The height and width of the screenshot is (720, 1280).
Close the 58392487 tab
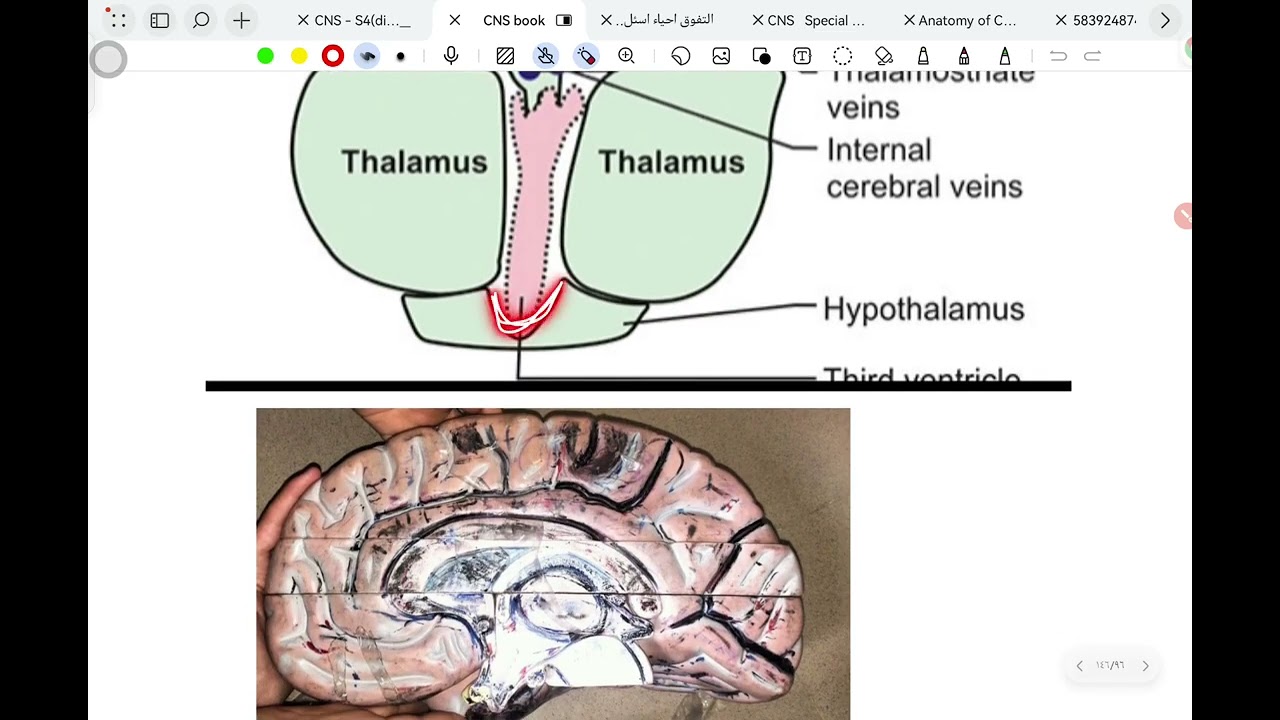[x=1061, y=20]
